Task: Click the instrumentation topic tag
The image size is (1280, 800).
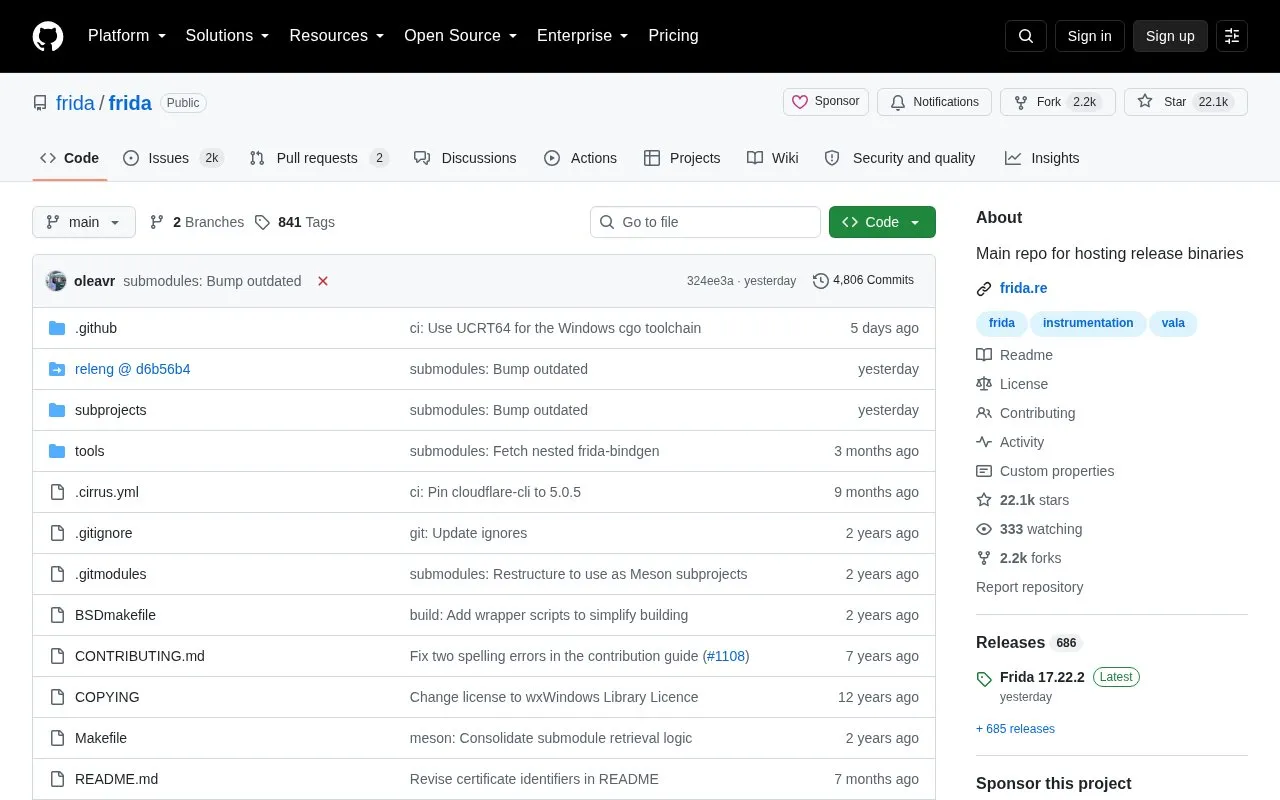Action: [x=1088, y=323]
